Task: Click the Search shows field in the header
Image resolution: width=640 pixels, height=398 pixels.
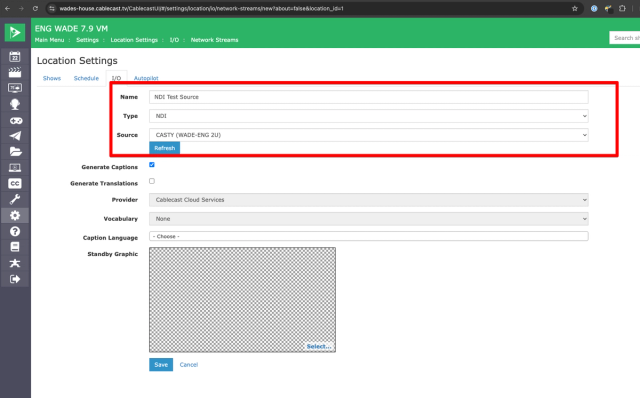Action: click(625, 38)
